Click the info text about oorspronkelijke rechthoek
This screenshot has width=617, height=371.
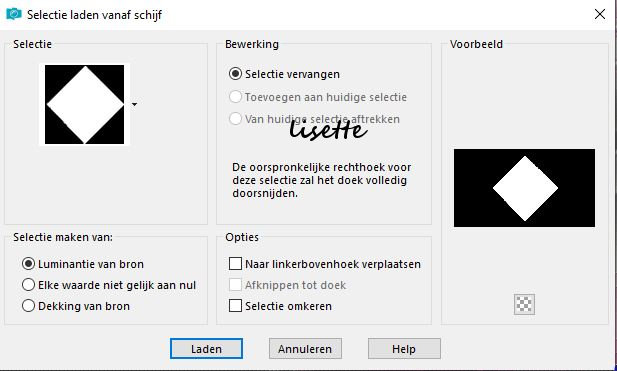point(322,180)
